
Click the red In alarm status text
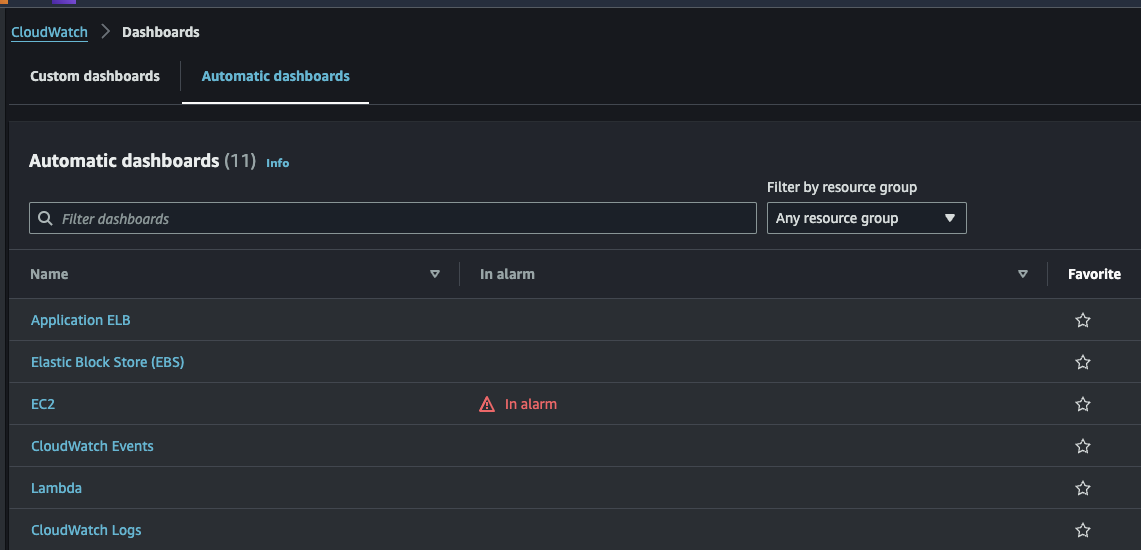click(531, 404)
